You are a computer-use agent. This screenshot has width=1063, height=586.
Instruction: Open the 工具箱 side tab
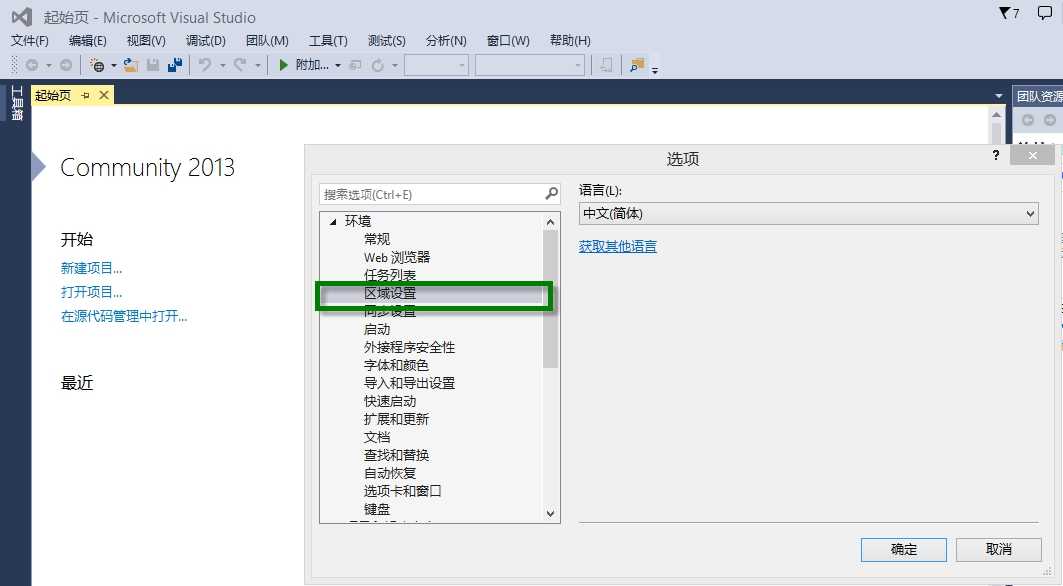17,103
